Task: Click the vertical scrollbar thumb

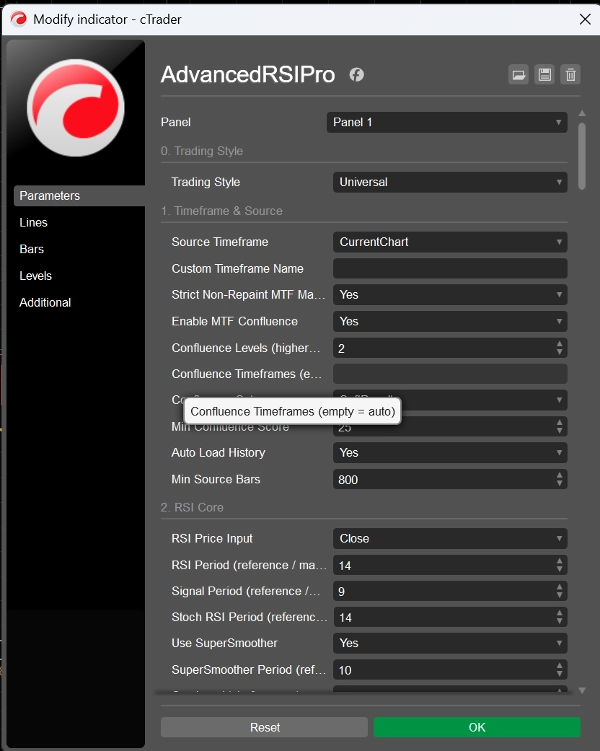Action: pos(582,157)
